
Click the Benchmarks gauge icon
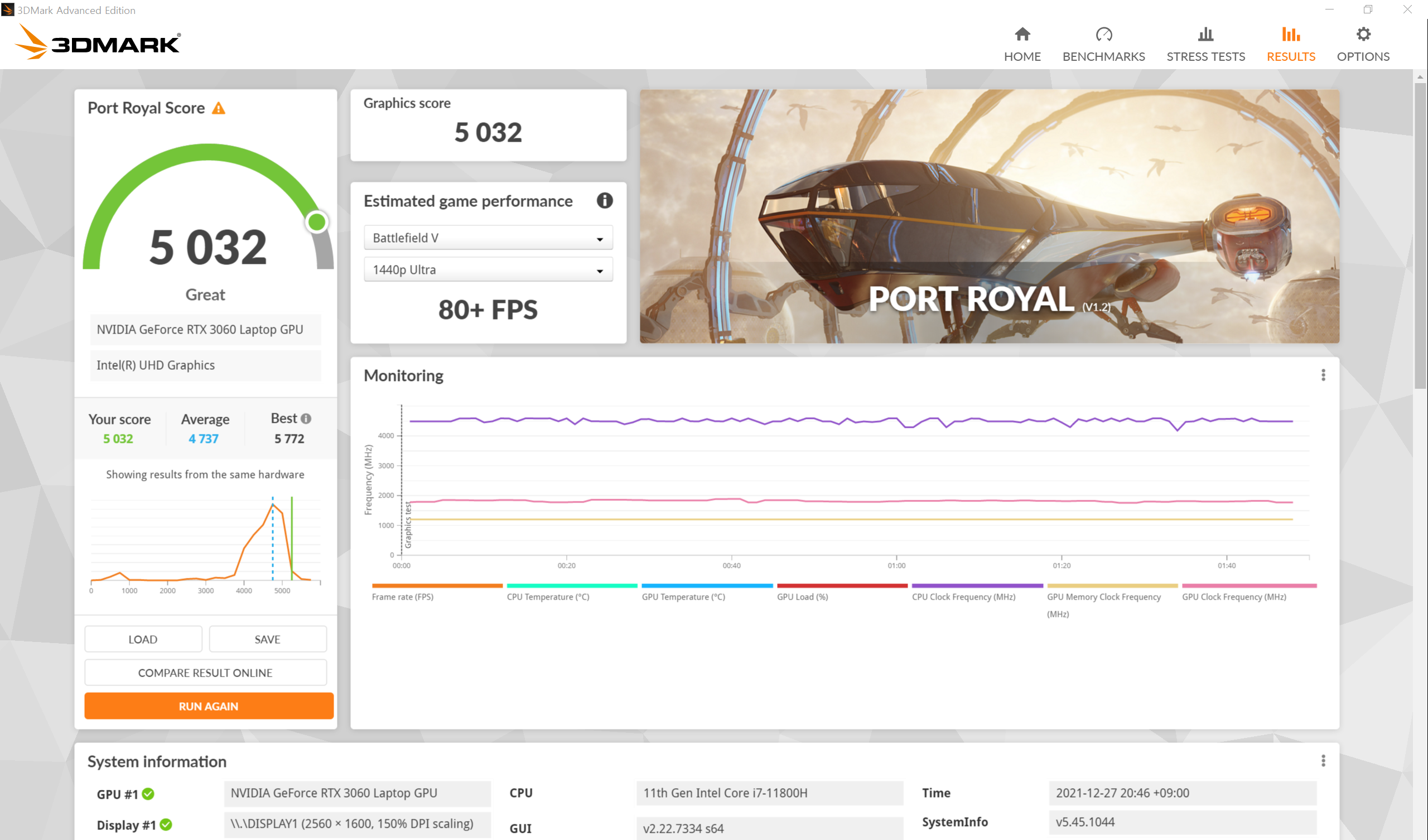[x=1103, y=35]
